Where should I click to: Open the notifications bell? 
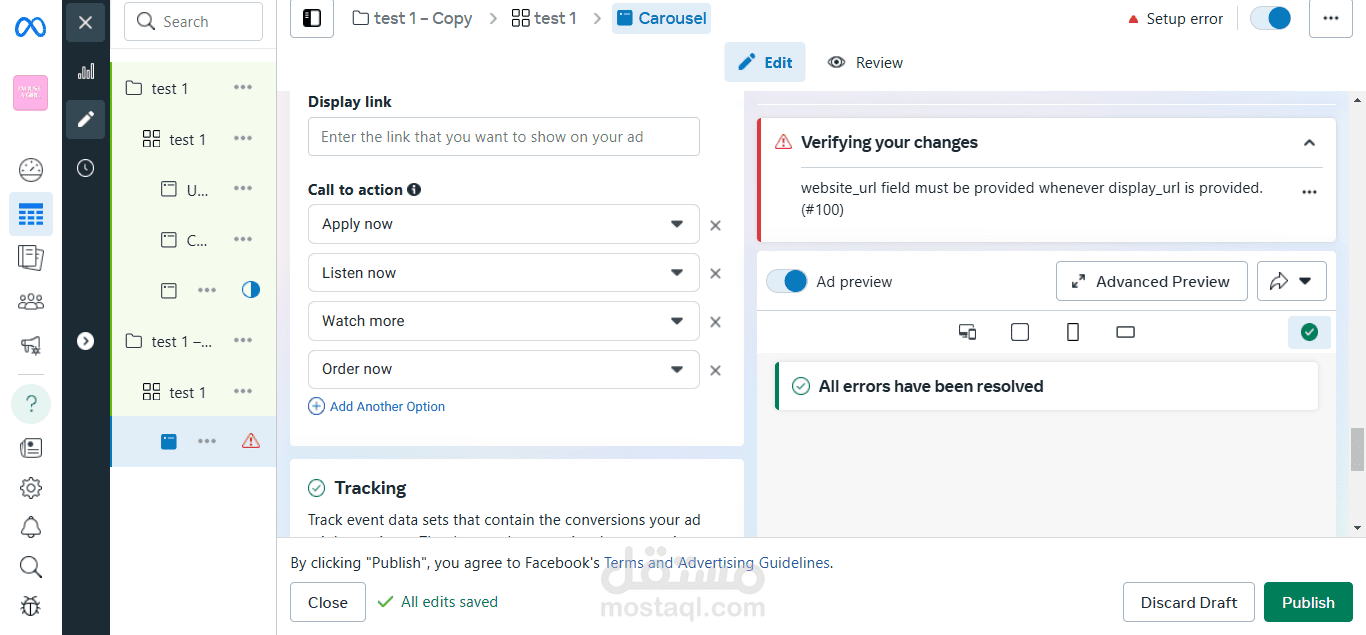pos(31,527)
